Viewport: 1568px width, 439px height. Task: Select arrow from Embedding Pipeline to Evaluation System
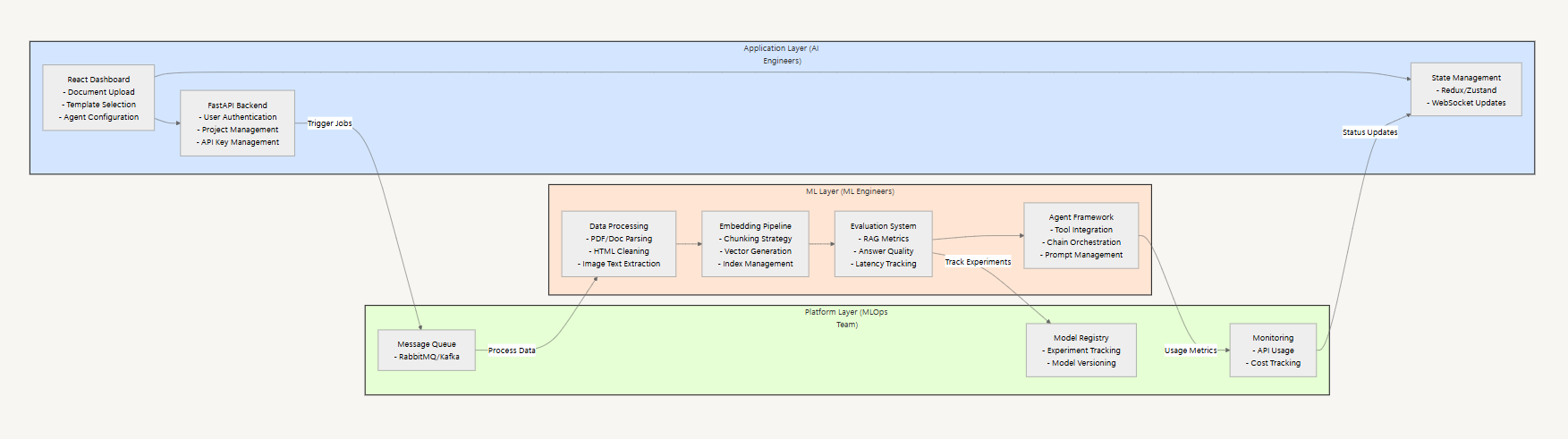tap(821, 244)
